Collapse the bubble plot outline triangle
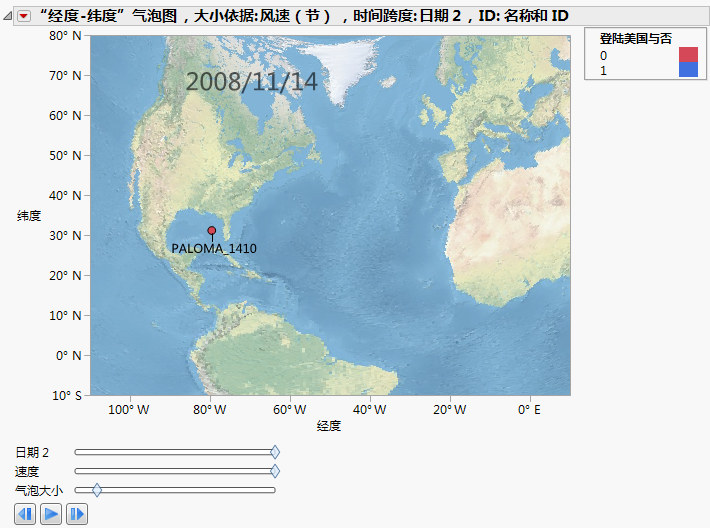Image resolution: width=710 pixels, height=528 pixels. click(8, 15)
